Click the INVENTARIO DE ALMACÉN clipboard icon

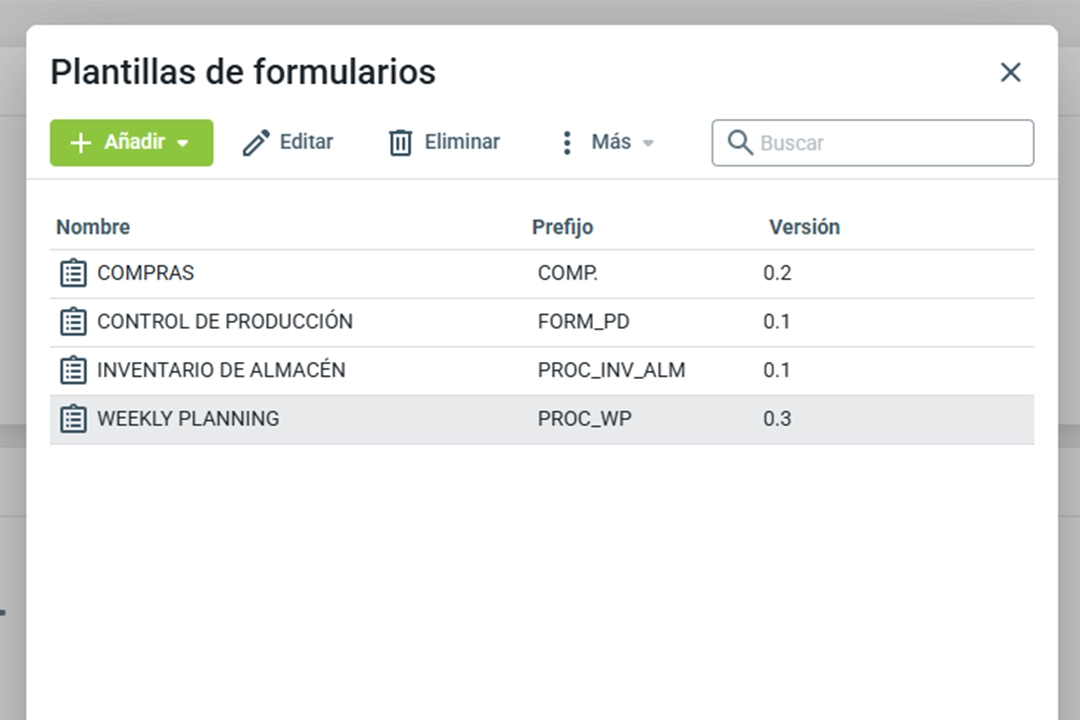coord(73,370)
